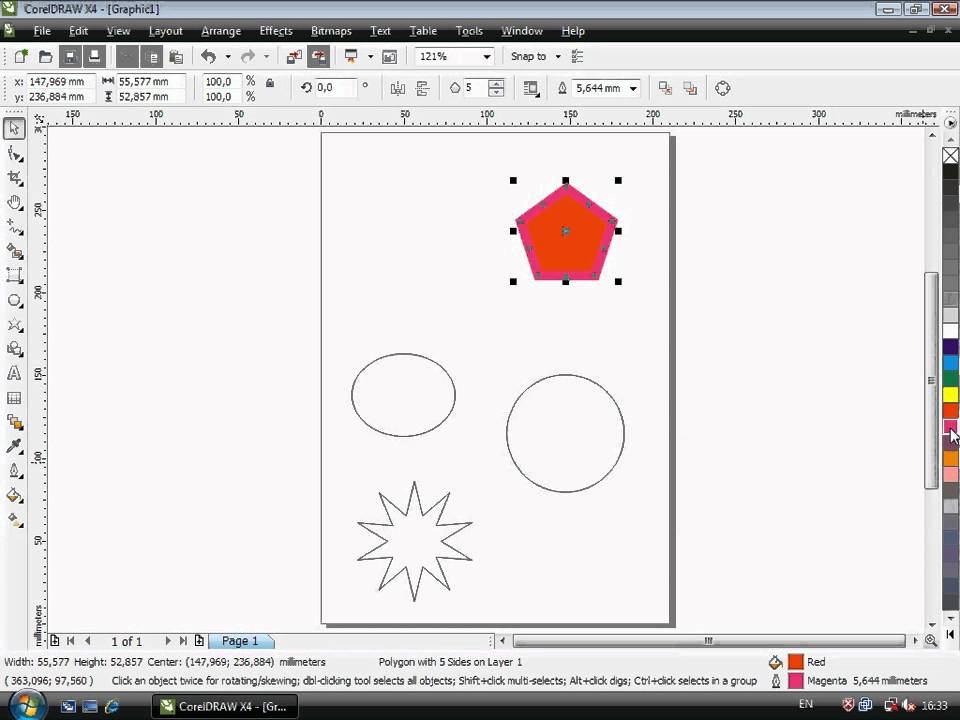
Task: Click the object width field
Action: coord(151,81)
